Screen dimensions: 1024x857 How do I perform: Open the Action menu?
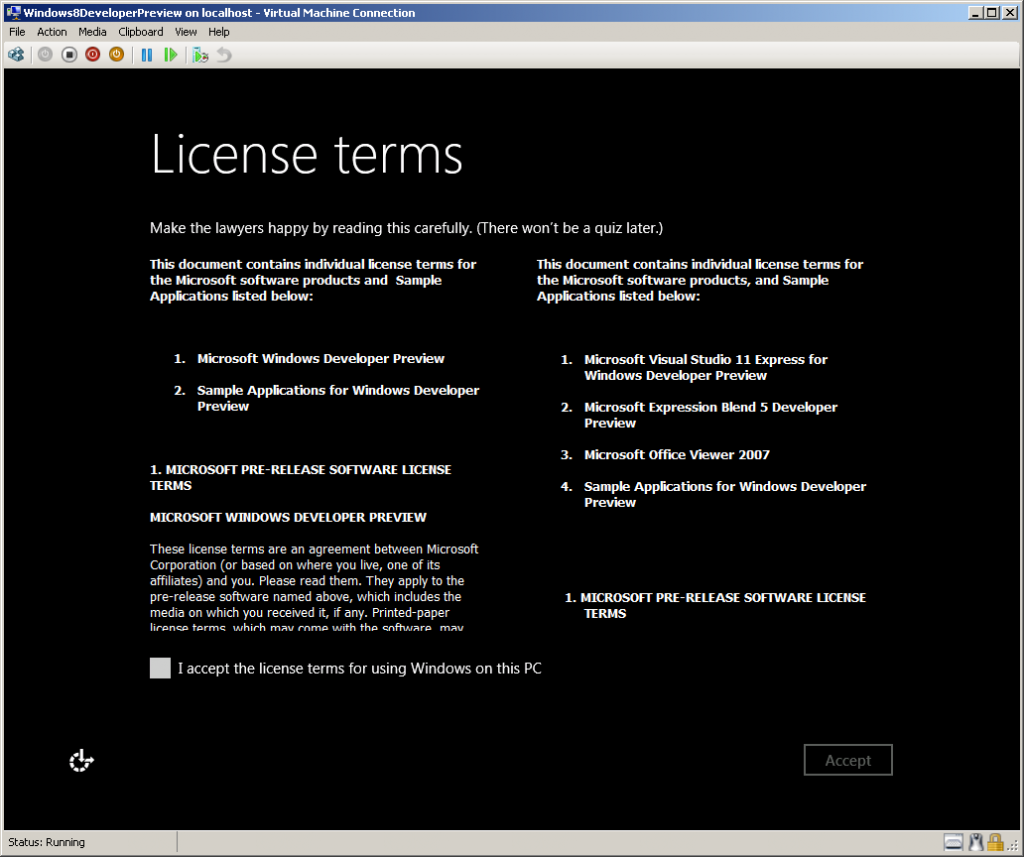tap(52, 32)
